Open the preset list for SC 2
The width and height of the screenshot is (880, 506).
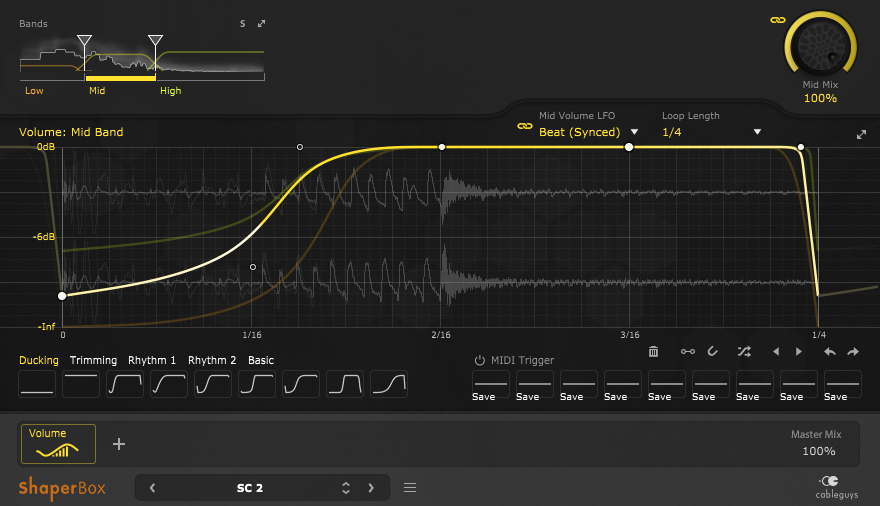pyautogui.click(x=410, y=488)
